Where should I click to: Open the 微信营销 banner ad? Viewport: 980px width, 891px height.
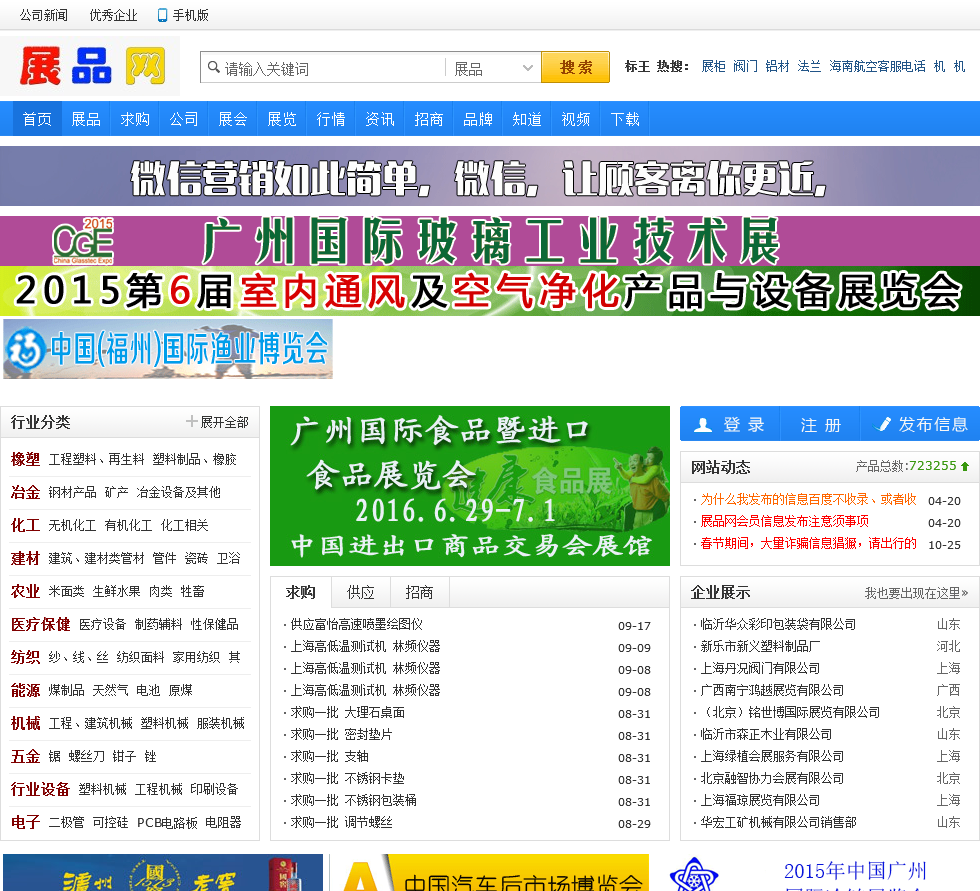(490, 177)
